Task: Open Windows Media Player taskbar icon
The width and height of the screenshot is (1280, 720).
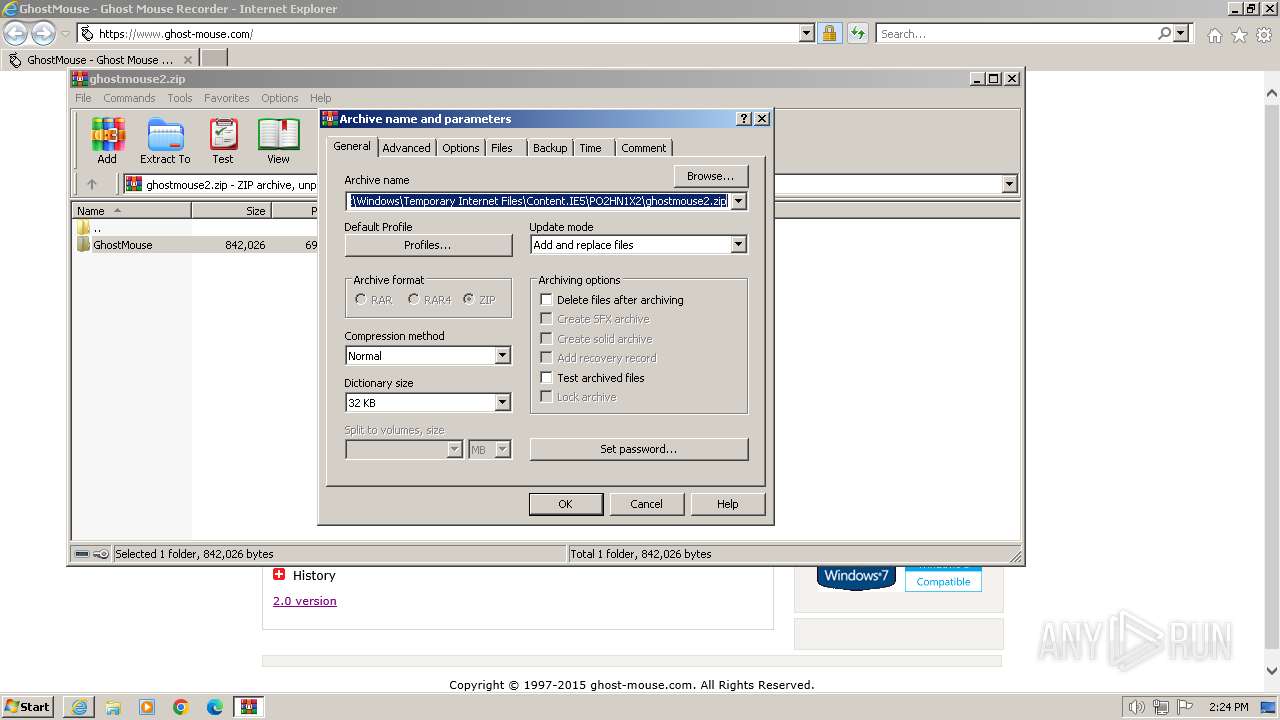Action: click(147, 707)
